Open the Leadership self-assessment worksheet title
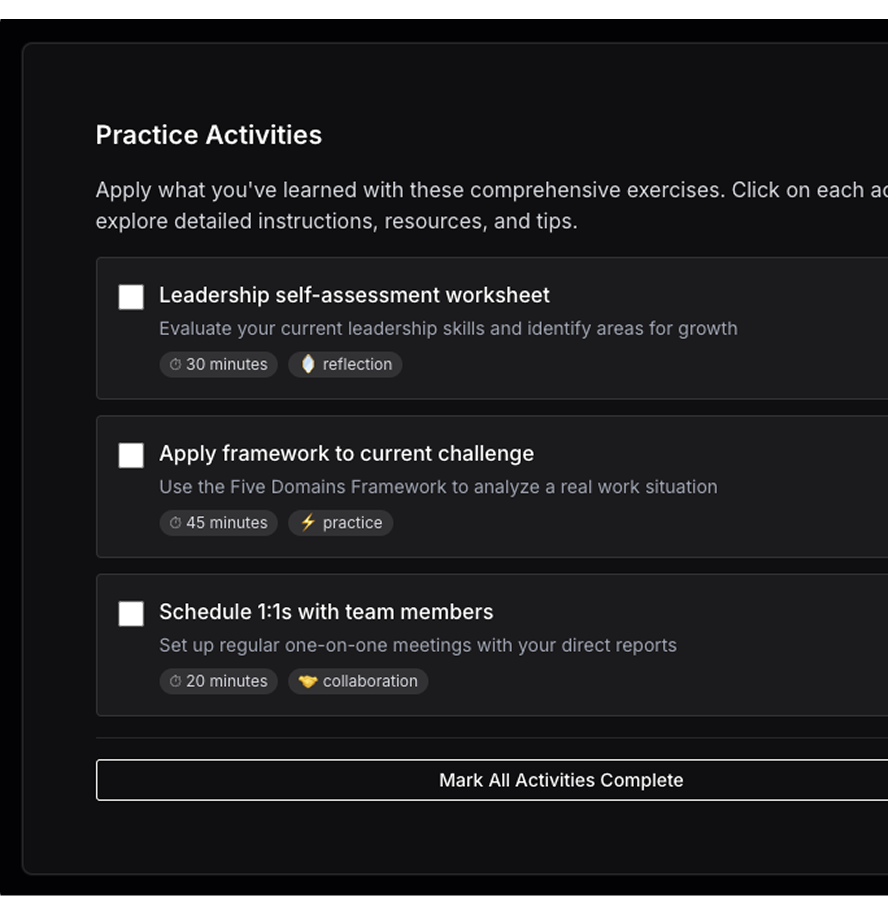888x915 pixels. coord(354,295)
